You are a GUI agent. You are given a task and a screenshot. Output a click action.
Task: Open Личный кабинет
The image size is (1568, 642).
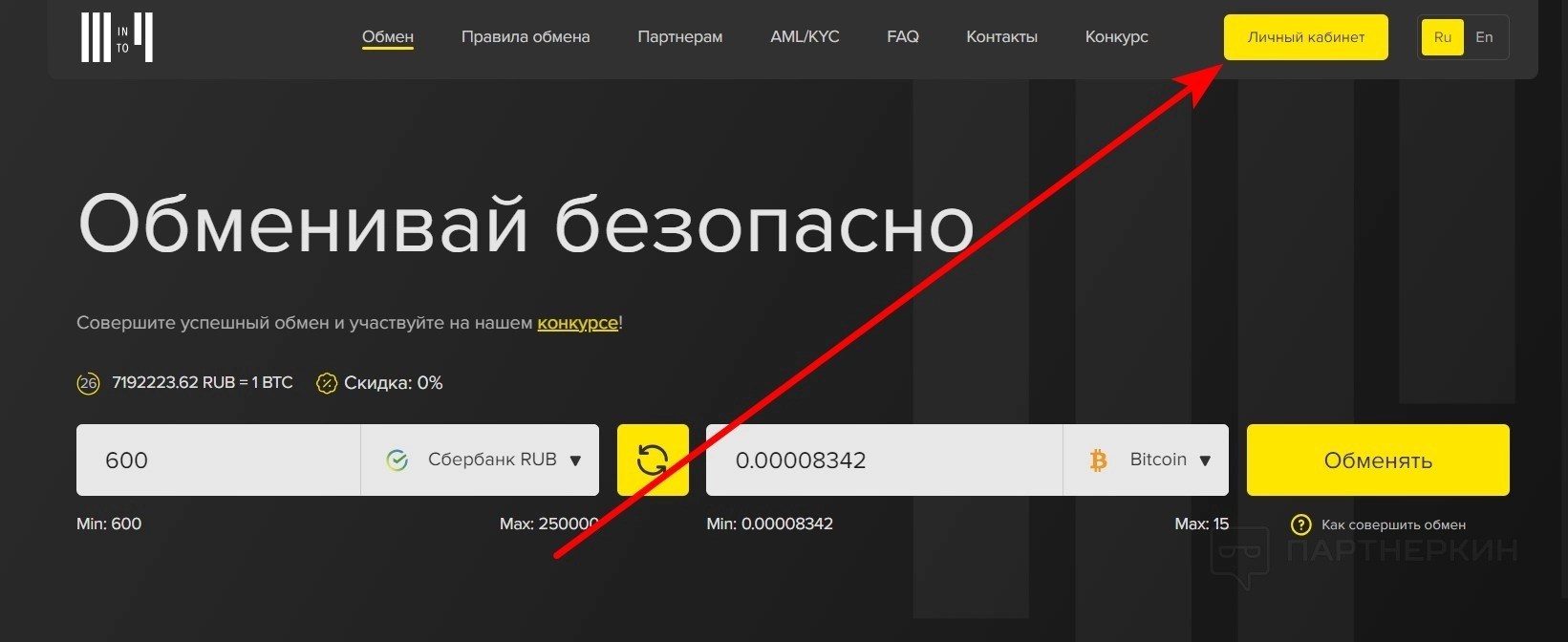tap(1306, 37)
